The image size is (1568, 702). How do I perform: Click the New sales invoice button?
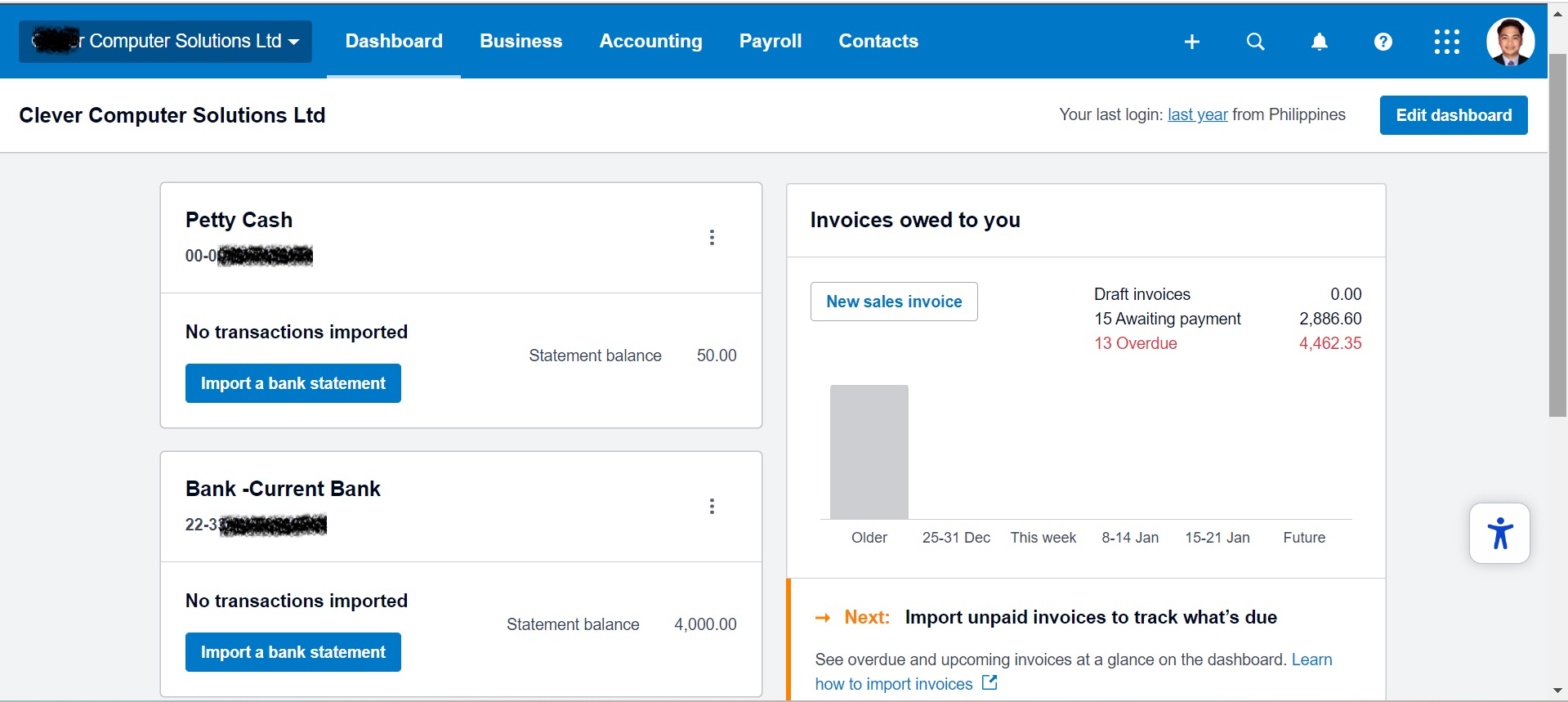(894, 302)
